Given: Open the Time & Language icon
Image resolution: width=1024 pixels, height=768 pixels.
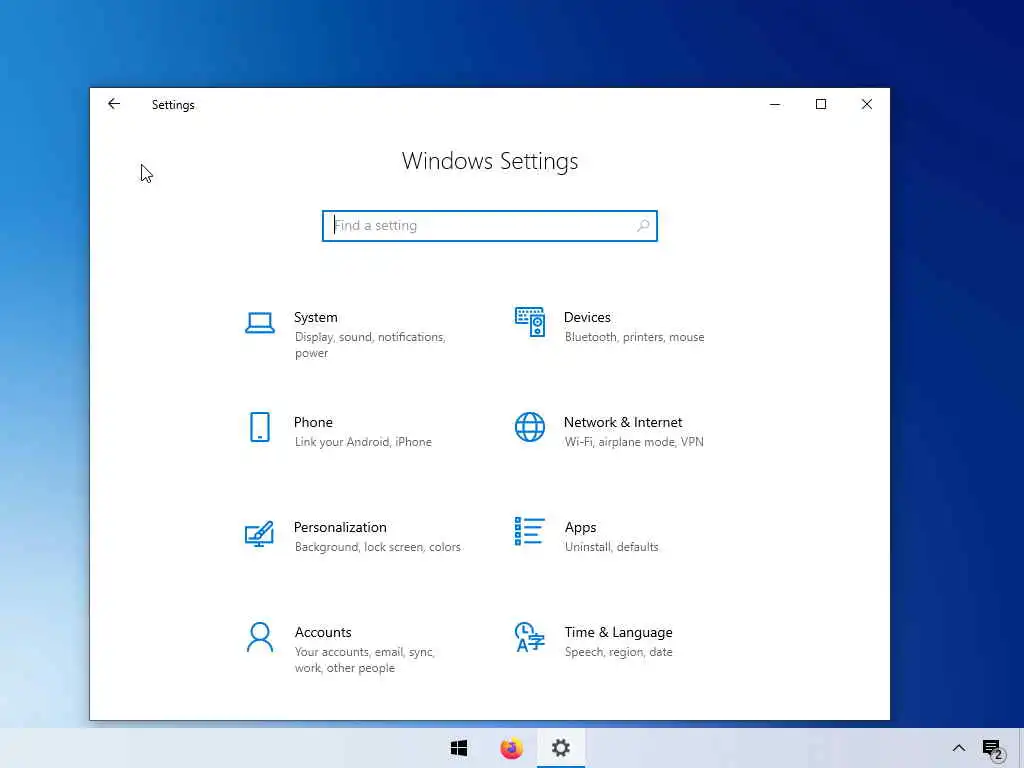Looking at the screenshot, I should click(x=530, y=637).
